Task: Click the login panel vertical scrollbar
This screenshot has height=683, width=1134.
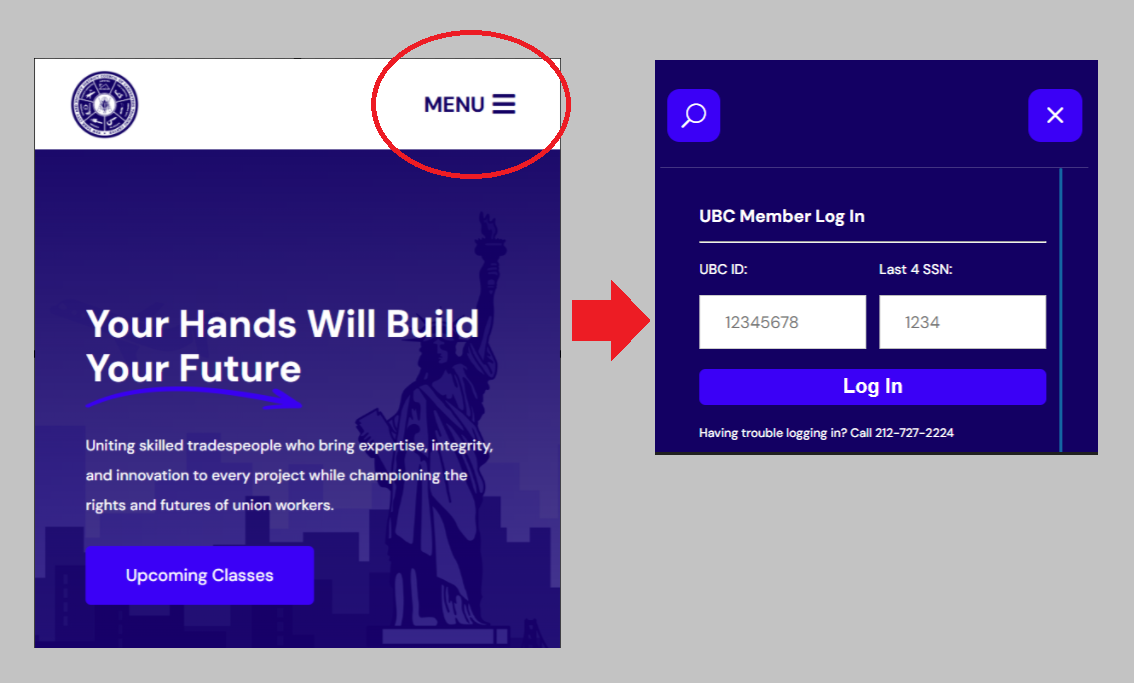Action: [1060, 310]
